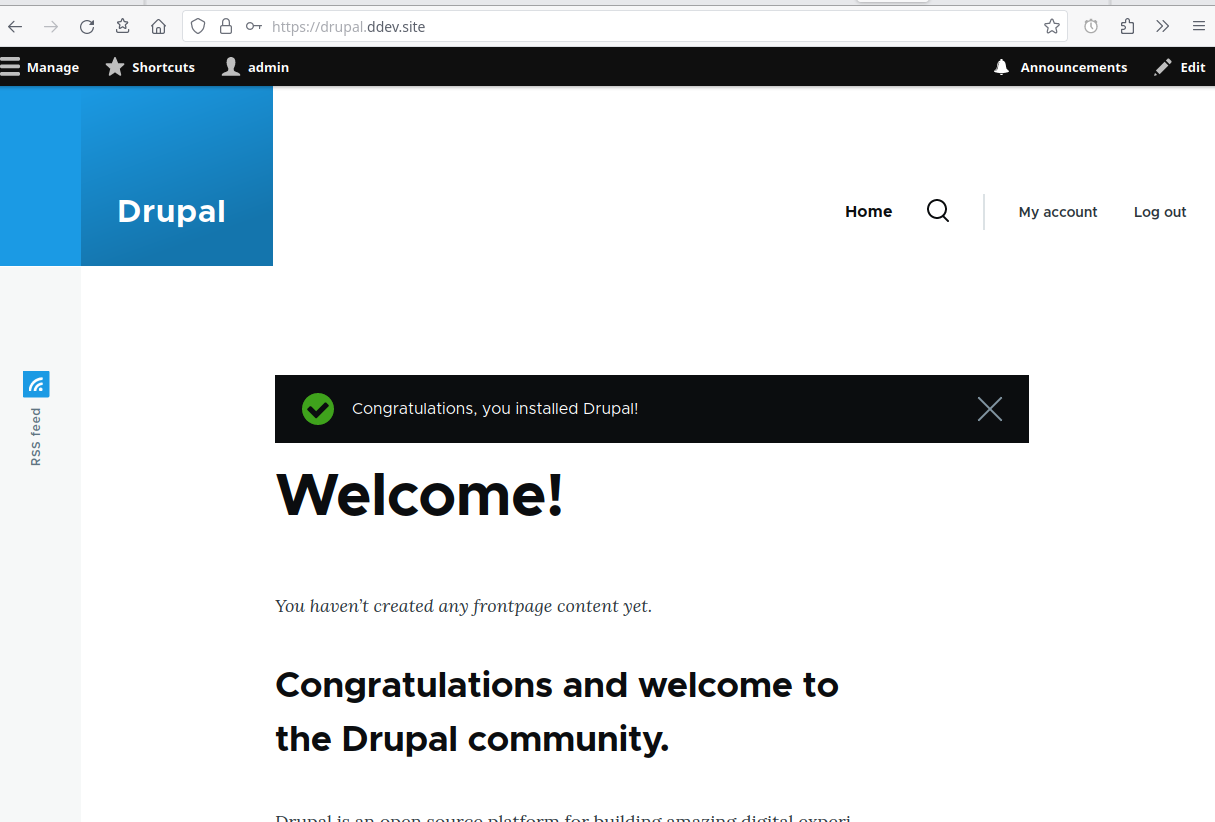Open the browser hamburger application menu
Viewport: 1215px width, 822px height.
(1198, 27)
